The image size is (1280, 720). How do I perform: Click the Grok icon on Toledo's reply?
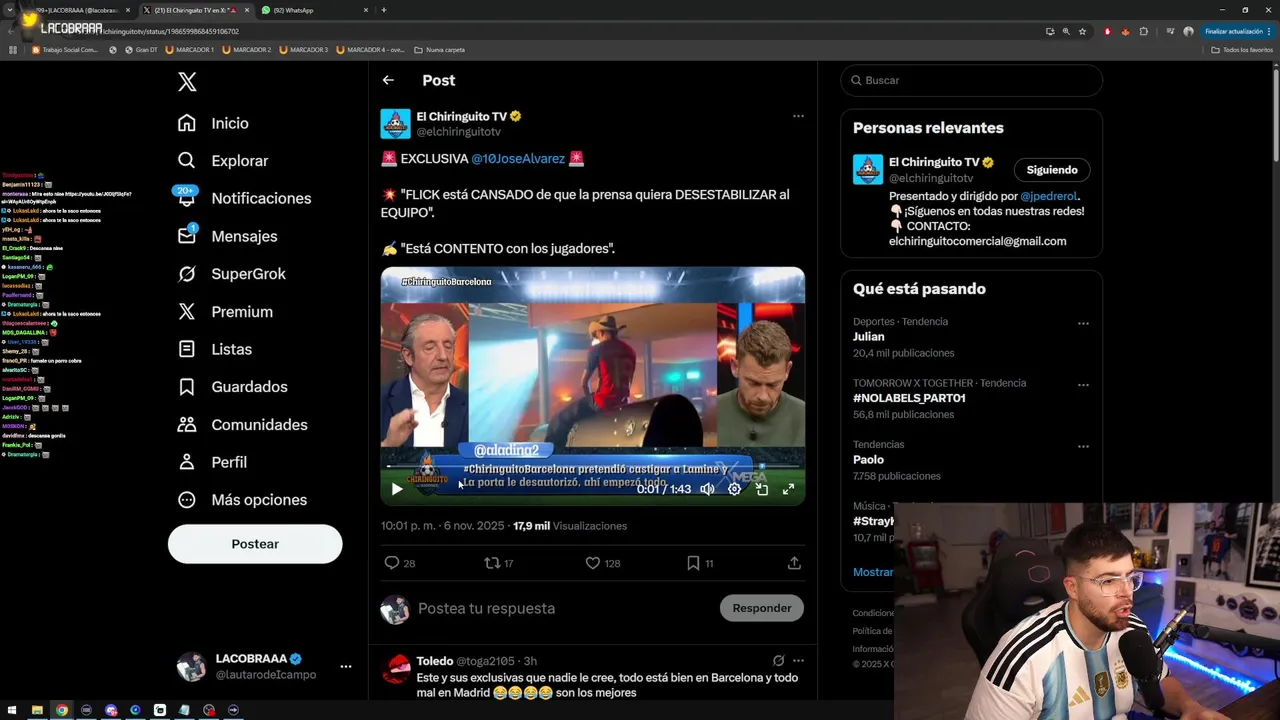point(778,661)
